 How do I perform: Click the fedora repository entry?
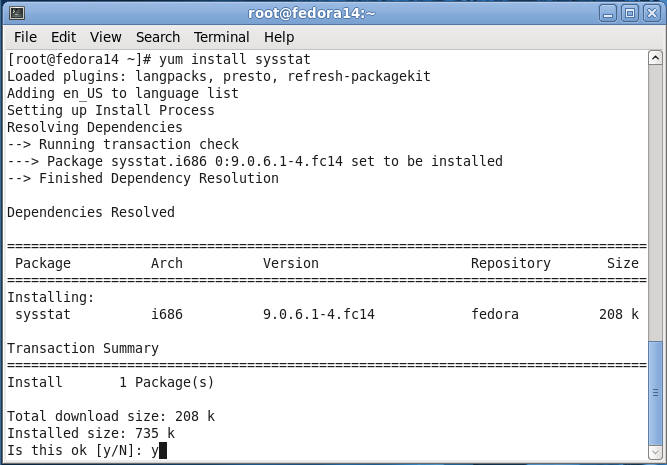pos(495,314)
